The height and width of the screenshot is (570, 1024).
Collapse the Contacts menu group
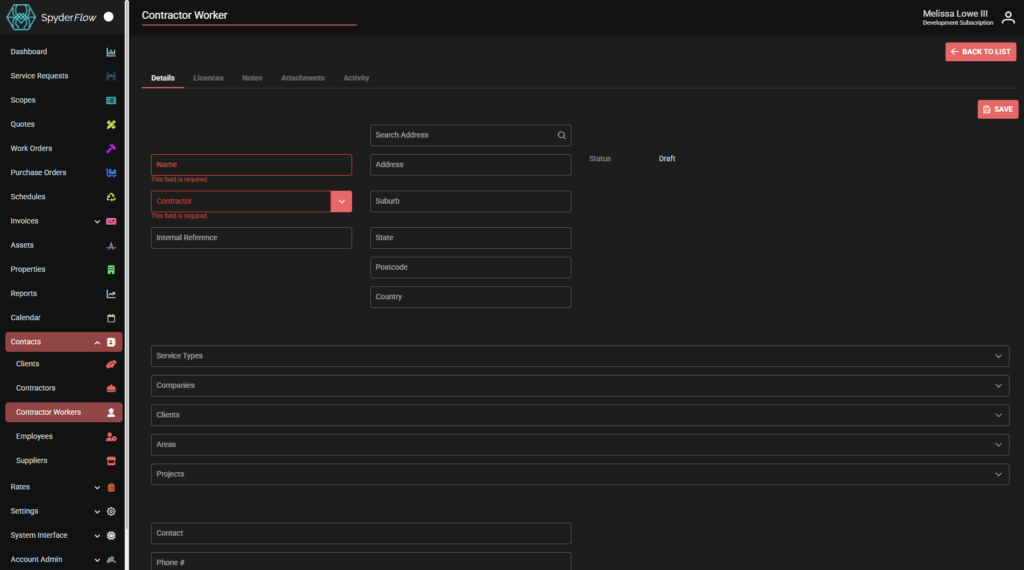[97, 342]
